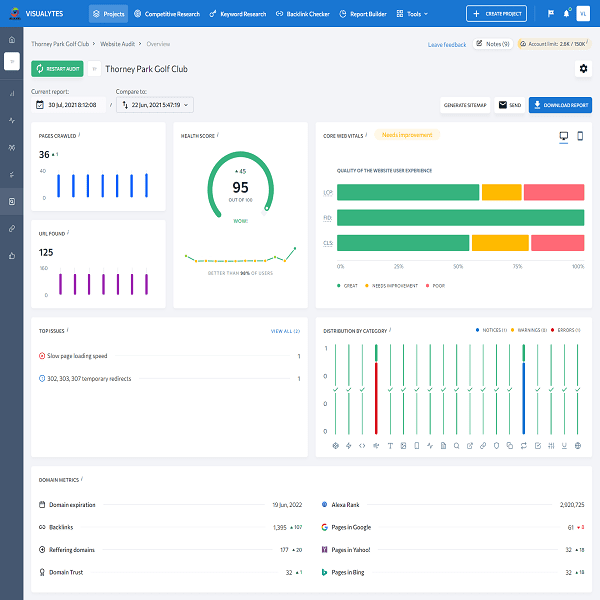Open Backlink Checker in top navigation
This screenshot has width=600, height=600.
(x=308, y=14)
